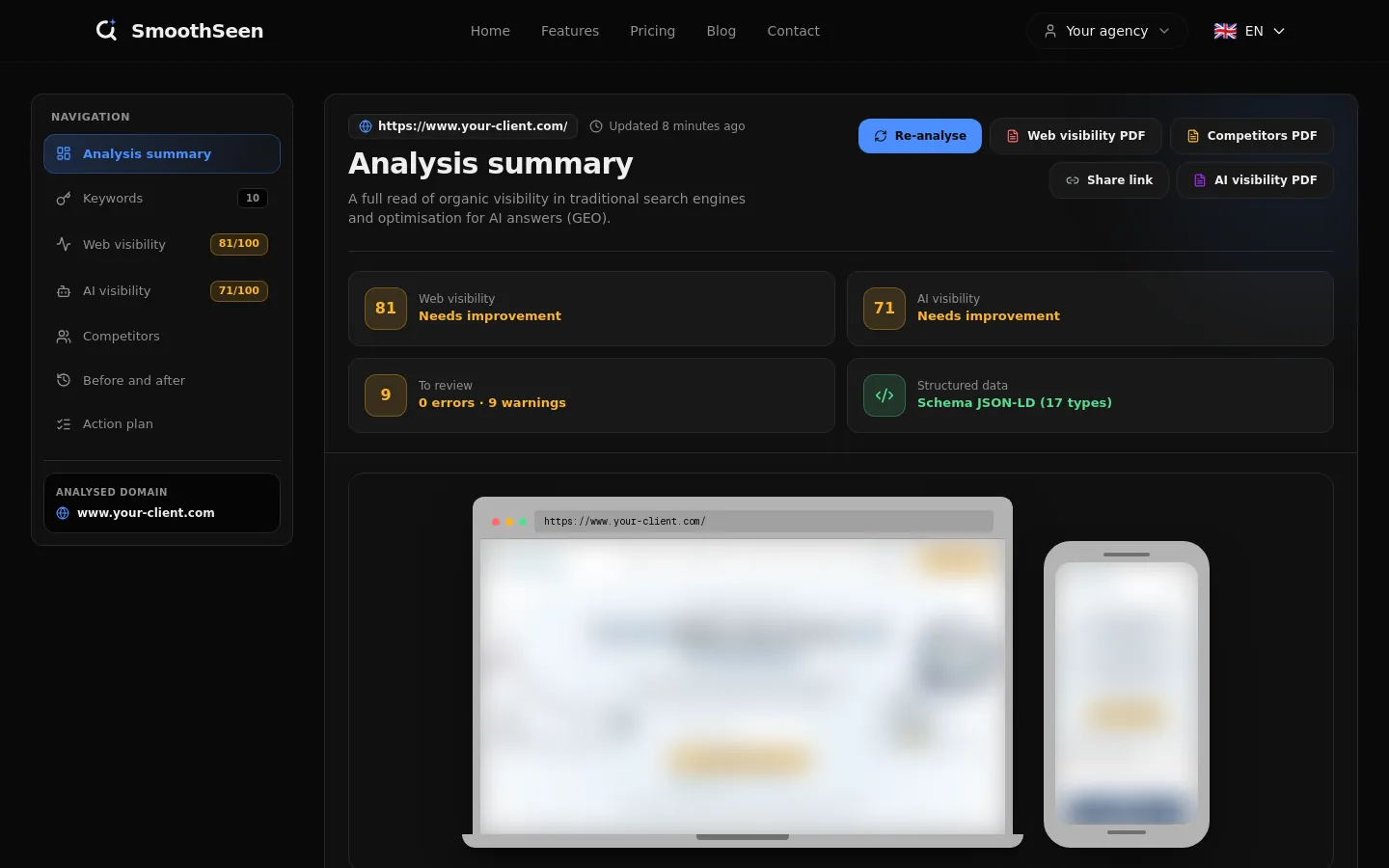
Task: Download the Web visibility PDF
Action: (x=1076, y=136)
